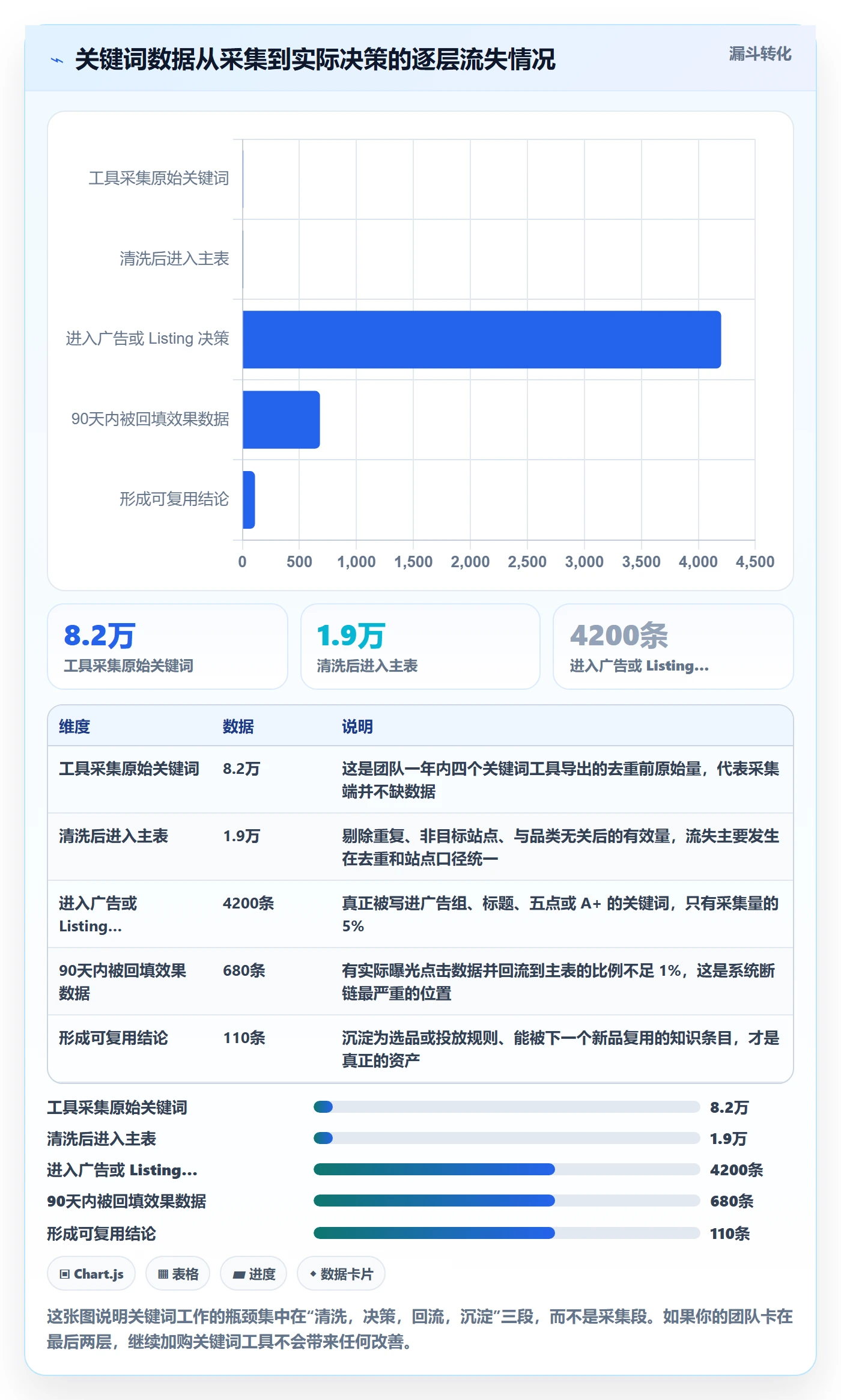Click the description starting 这是团队一年内四个关键词工具
The width and height of the screenshot is (841, 1400).
coord(560,780)
